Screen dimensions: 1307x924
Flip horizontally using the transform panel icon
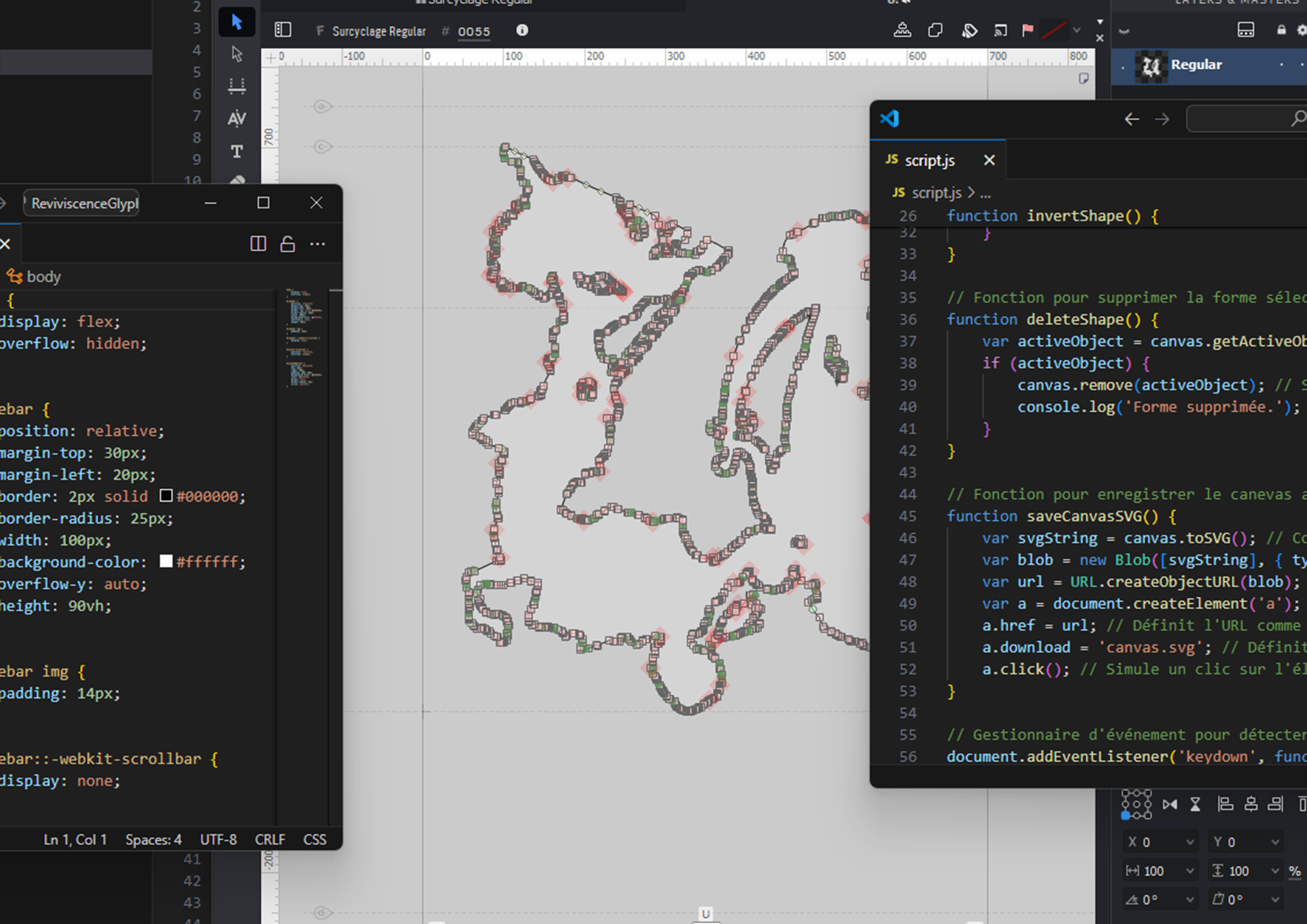(x=1170, y=804)
